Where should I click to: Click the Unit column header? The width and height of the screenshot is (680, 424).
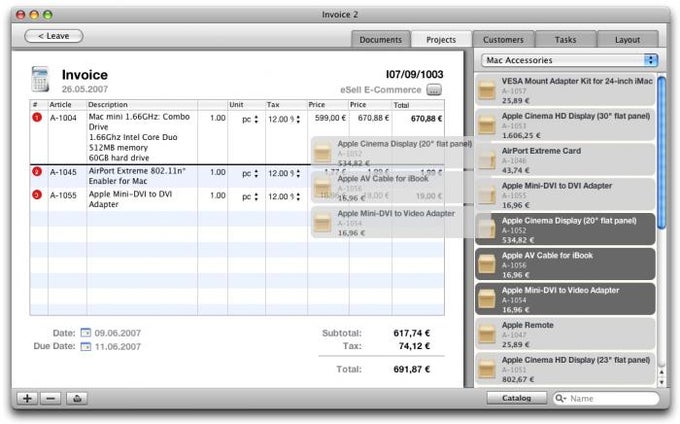point(236,104)
